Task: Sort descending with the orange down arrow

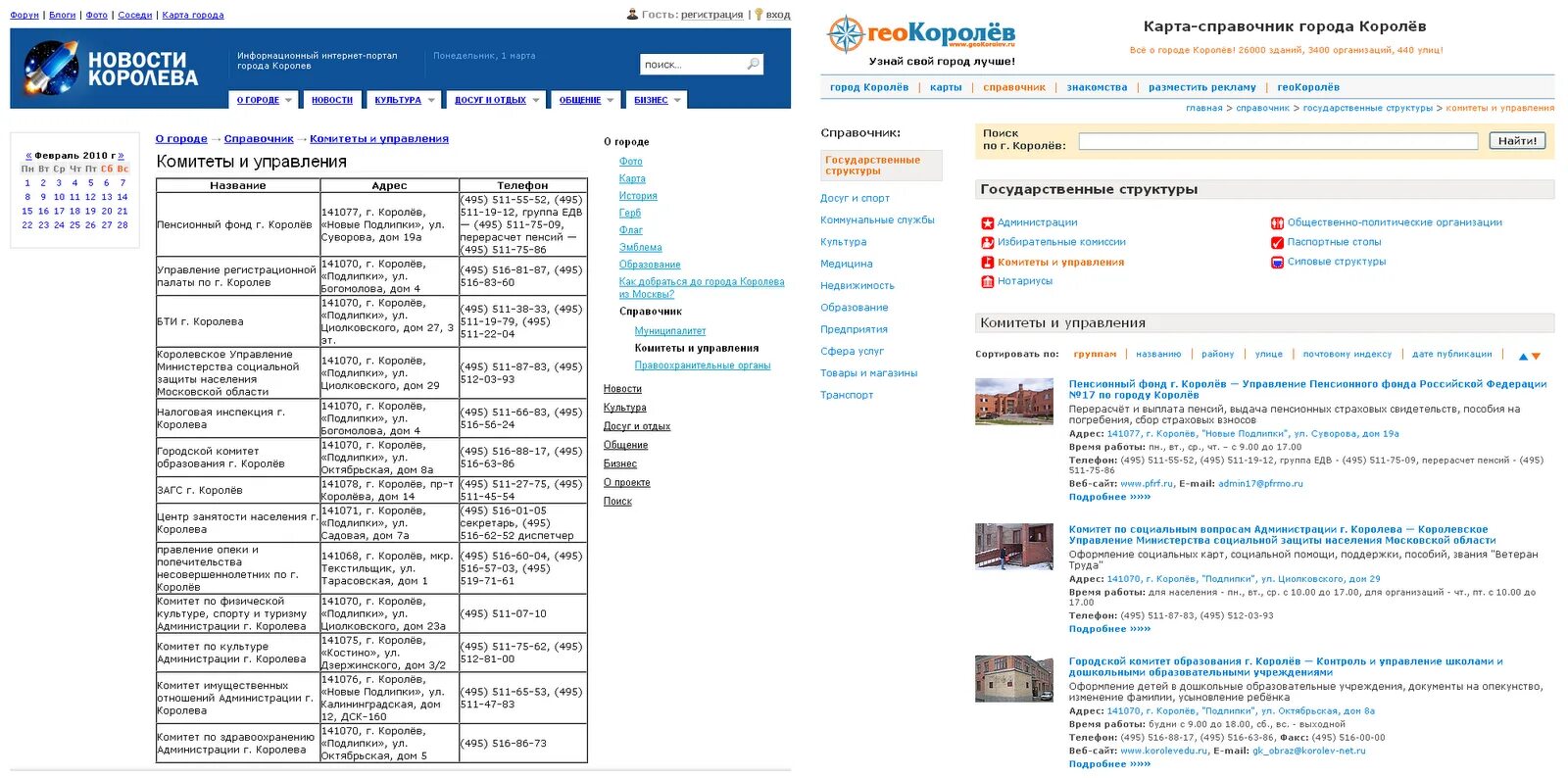Action: (1536, 356)
